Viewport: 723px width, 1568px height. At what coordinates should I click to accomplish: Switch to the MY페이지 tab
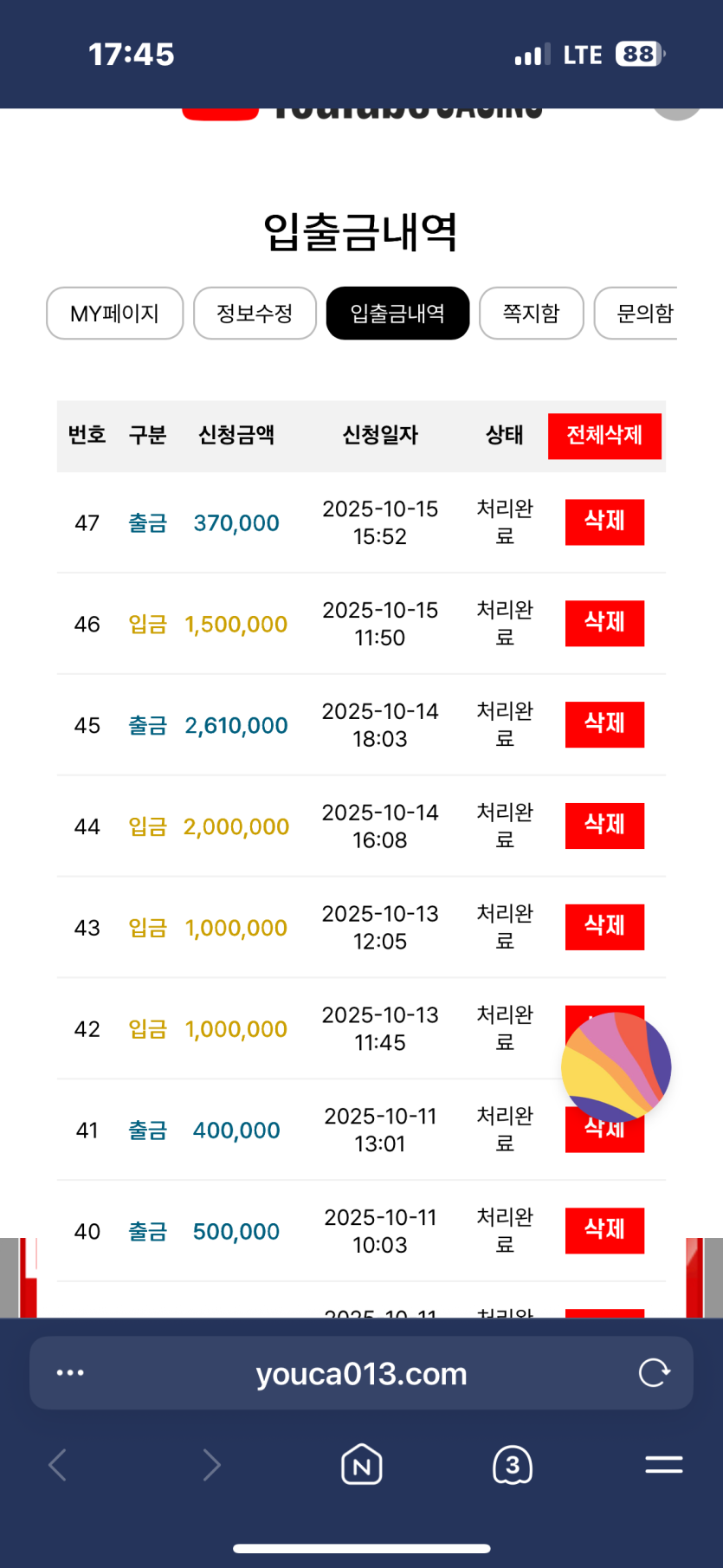(114, 314)
